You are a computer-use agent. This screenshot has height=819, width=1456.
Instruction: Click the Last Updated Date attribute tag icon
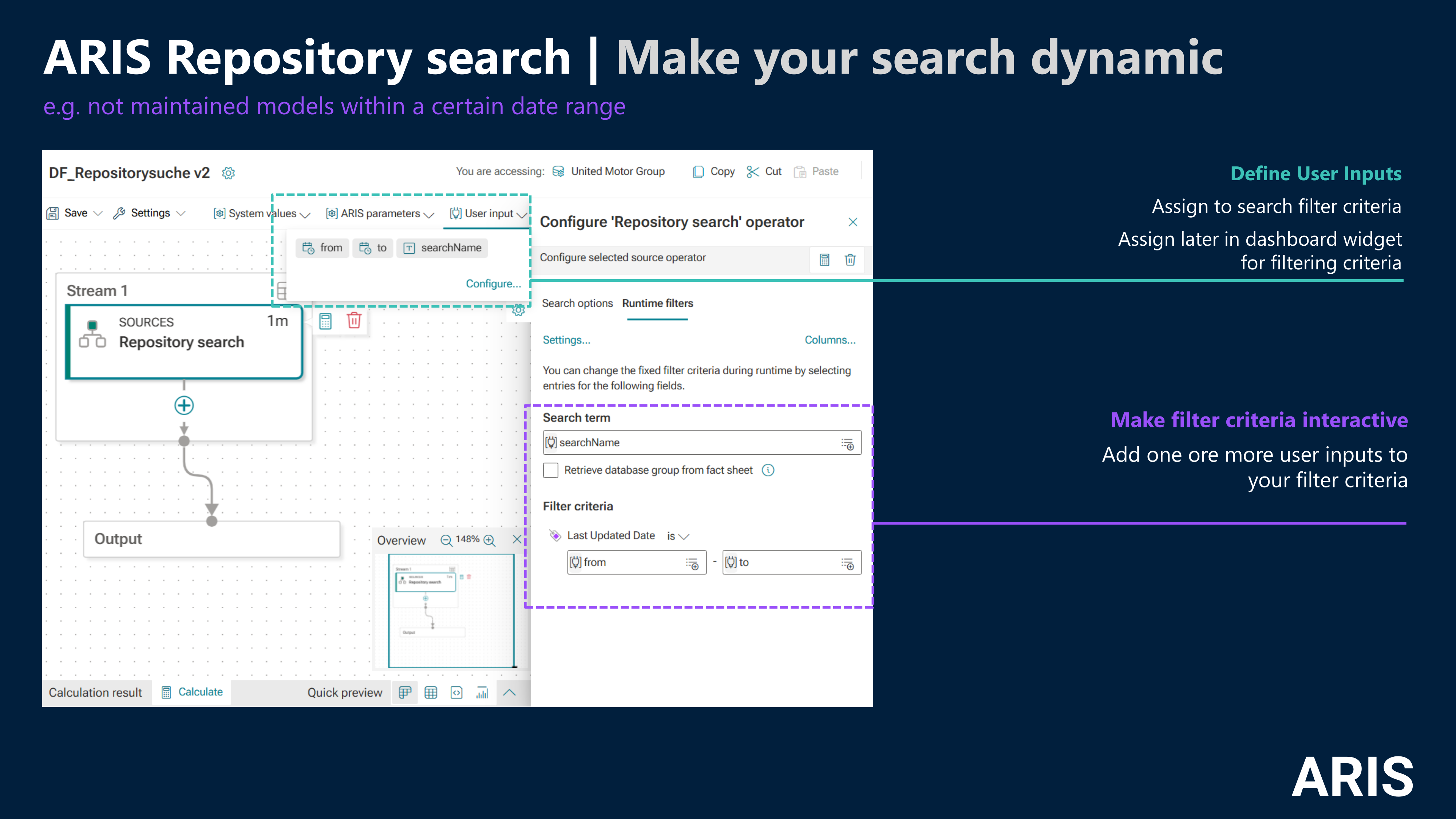(x=555, y=535)
